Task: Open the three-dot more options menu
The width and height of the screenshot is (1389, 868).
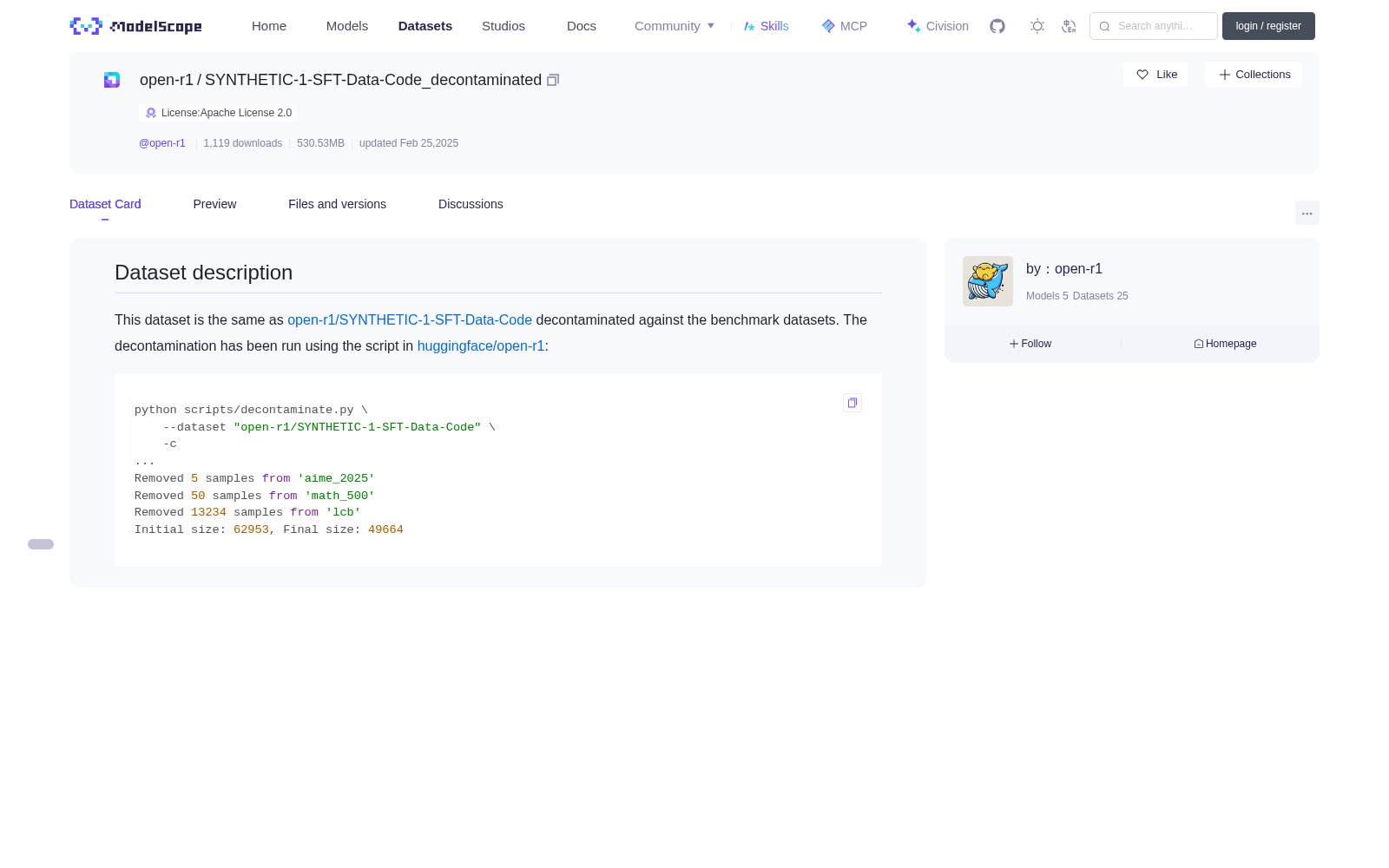Action: tap(1307, 213)
